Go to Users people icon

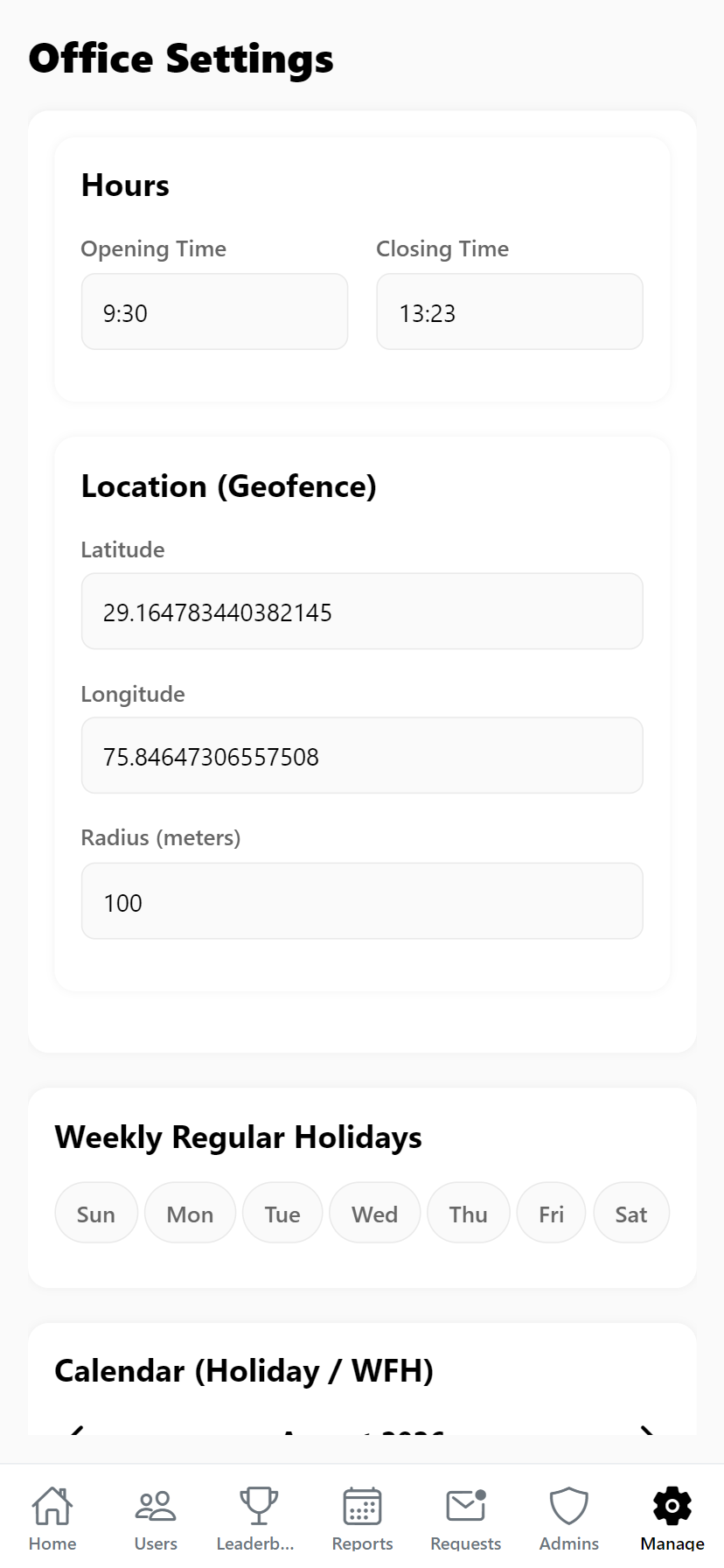(x=156, y=1506)
